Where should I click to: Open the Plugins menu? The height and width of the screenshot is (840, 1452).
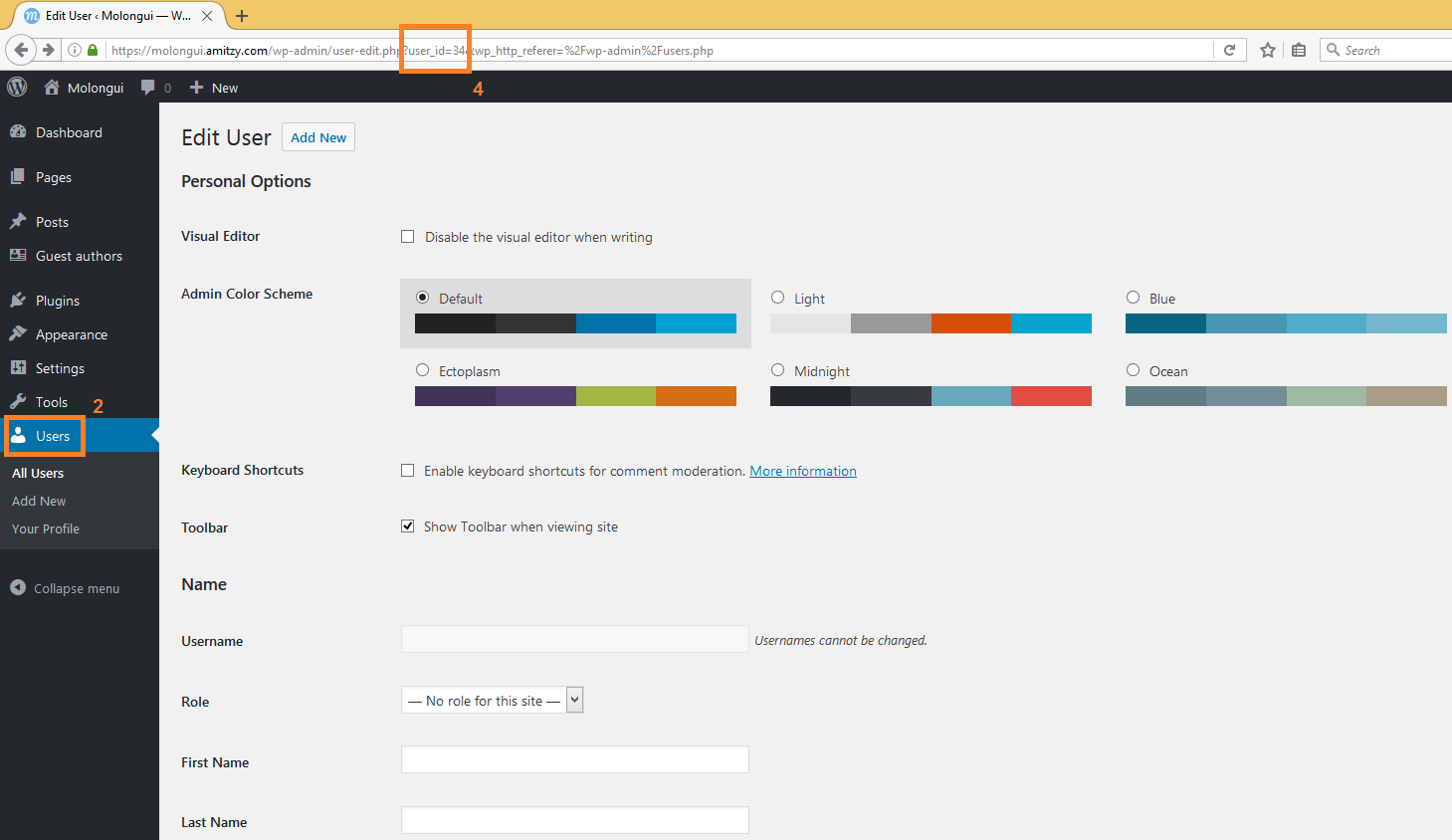click(x=58, y=301)
